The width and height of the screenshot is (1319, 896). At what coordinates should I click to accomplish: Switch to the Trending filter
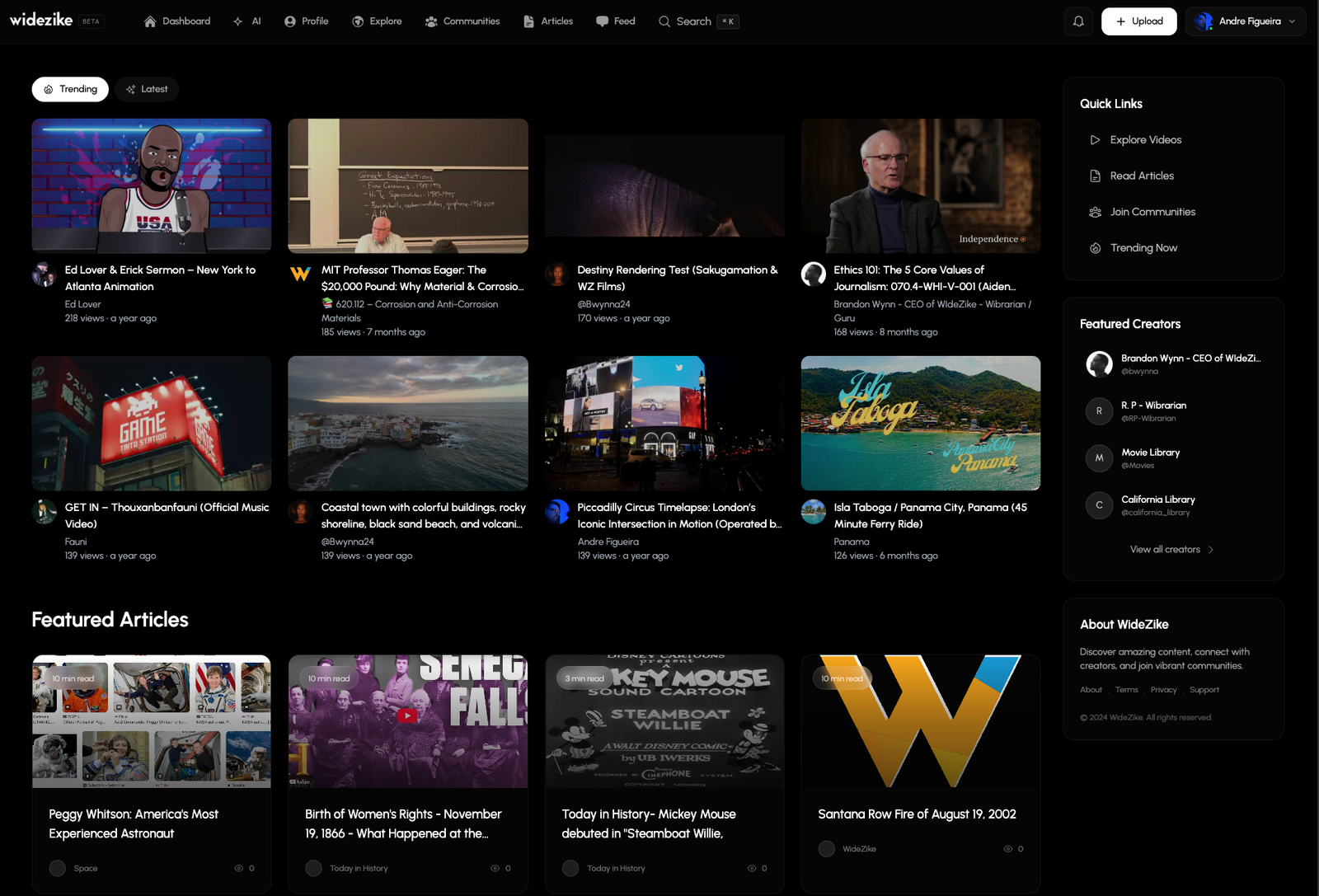70,89
